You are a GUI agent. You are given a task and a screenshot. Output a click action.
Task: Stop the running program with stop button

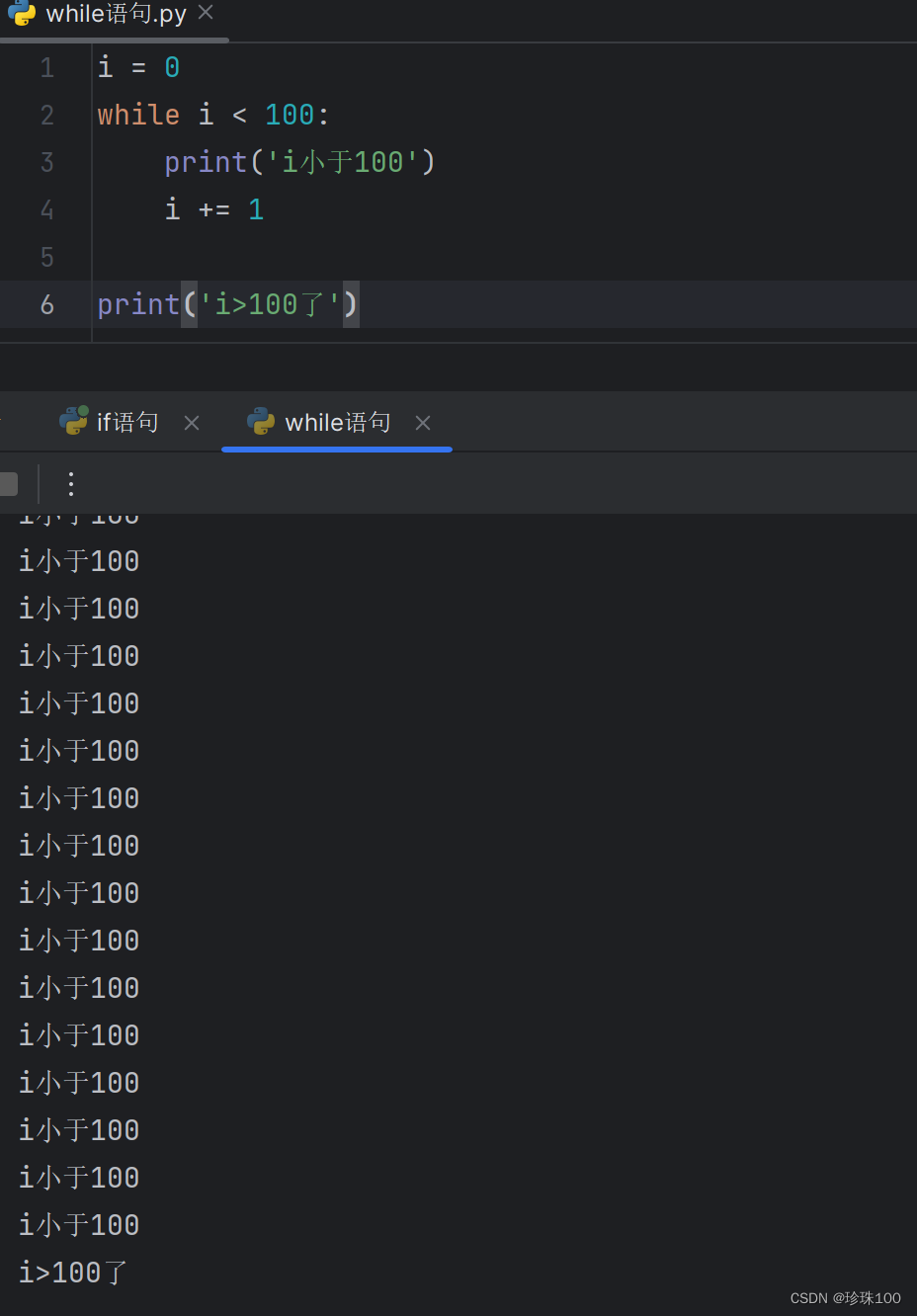tap(8, 483)
